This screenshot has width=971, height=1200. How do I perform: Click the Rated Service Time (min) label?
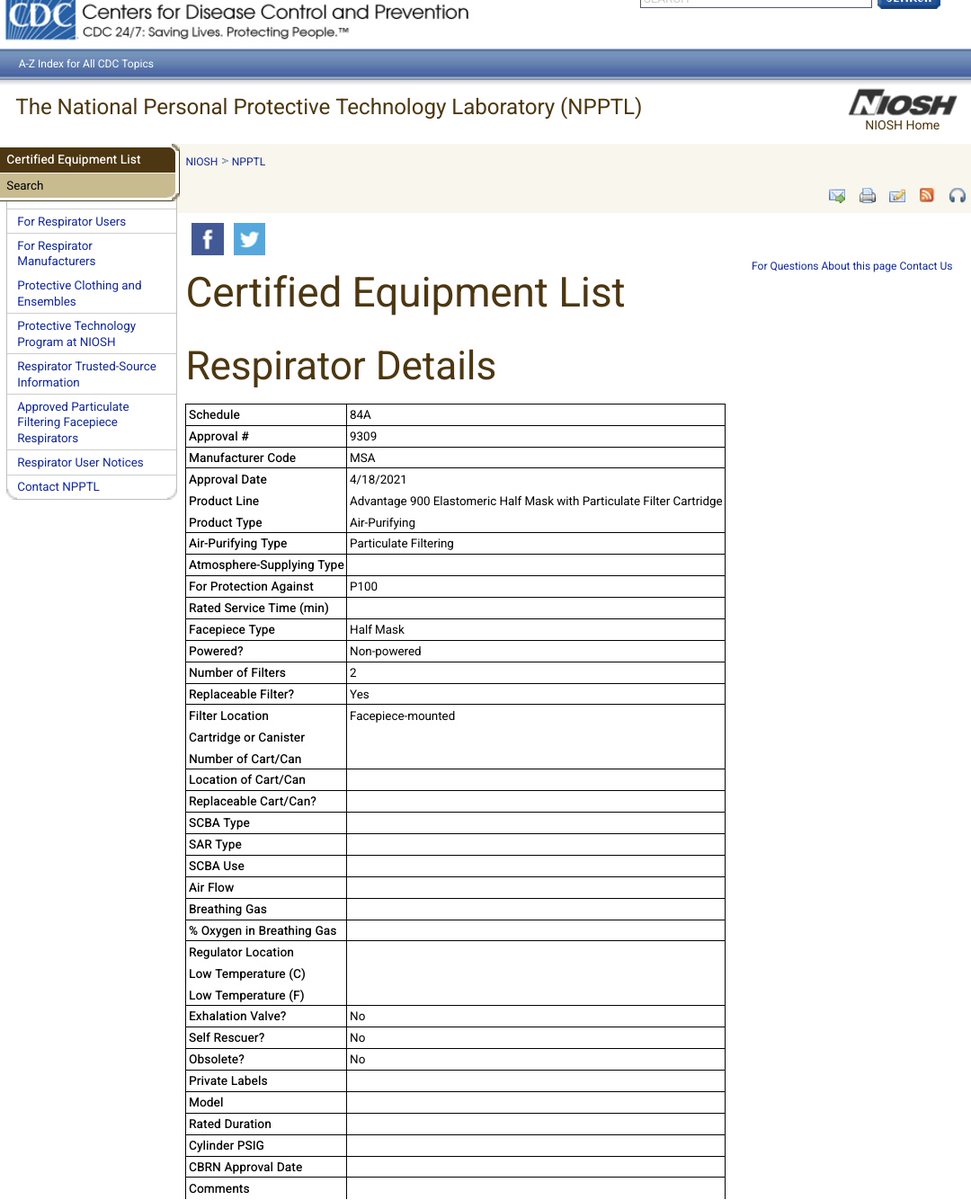(258, 608)
